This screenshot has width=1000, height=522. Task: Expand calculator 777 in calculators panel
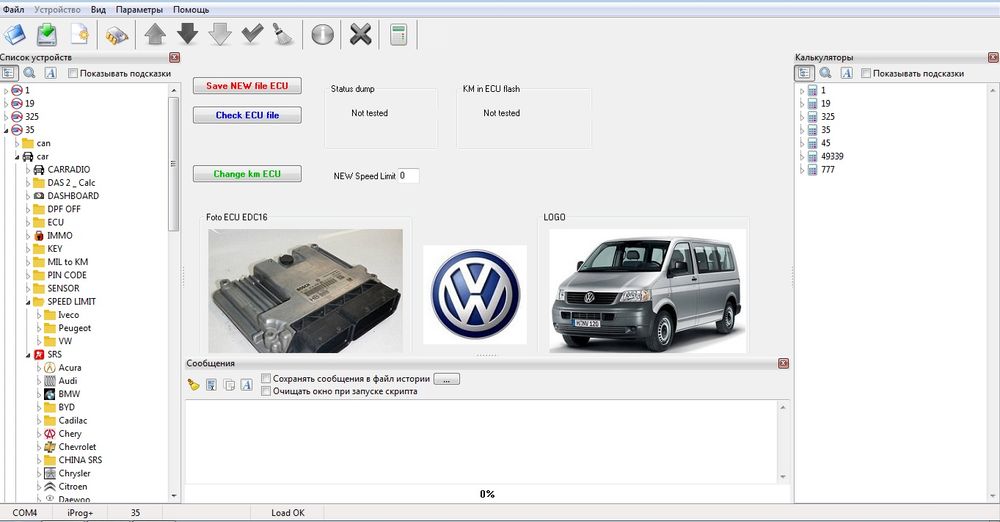pos(802,170)
